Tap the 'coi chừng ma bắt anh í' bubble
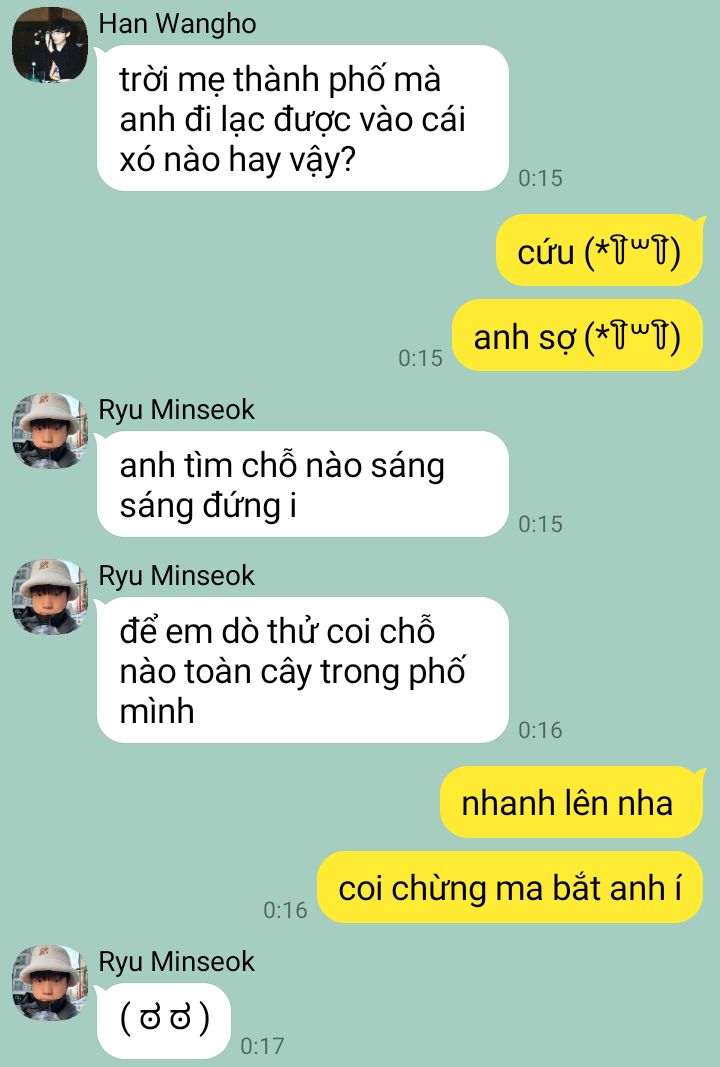The height and width of the screenshot is (1067, 720). pos(510,887)
